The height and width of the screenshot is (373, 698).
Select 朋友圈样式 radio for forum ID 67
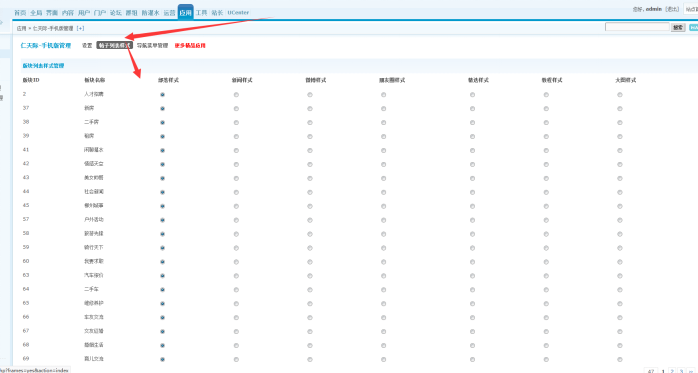coord(383,331)
